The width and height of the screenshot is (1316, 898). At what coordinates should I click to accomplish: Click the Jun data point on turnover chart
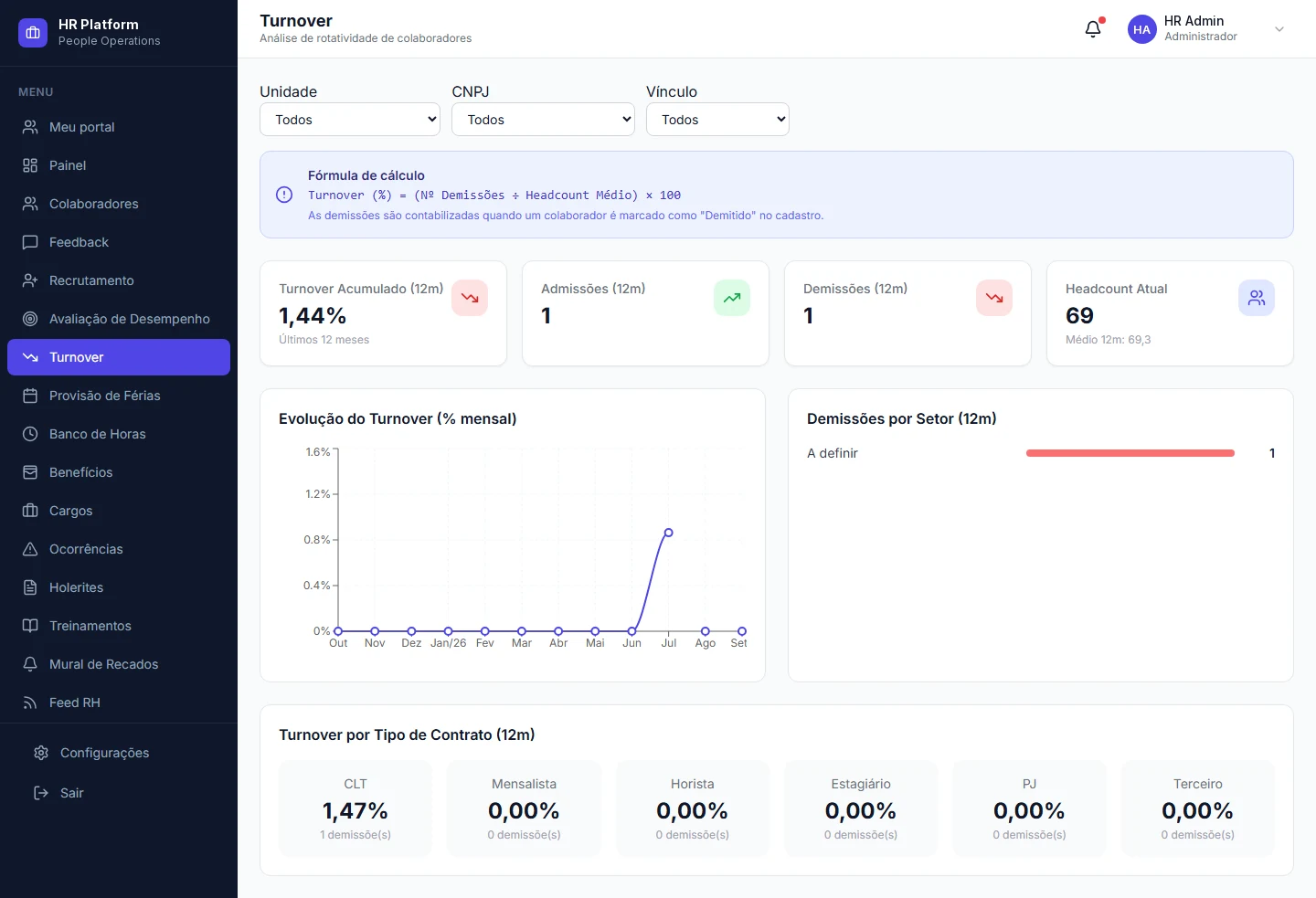(x=631, y=631)
